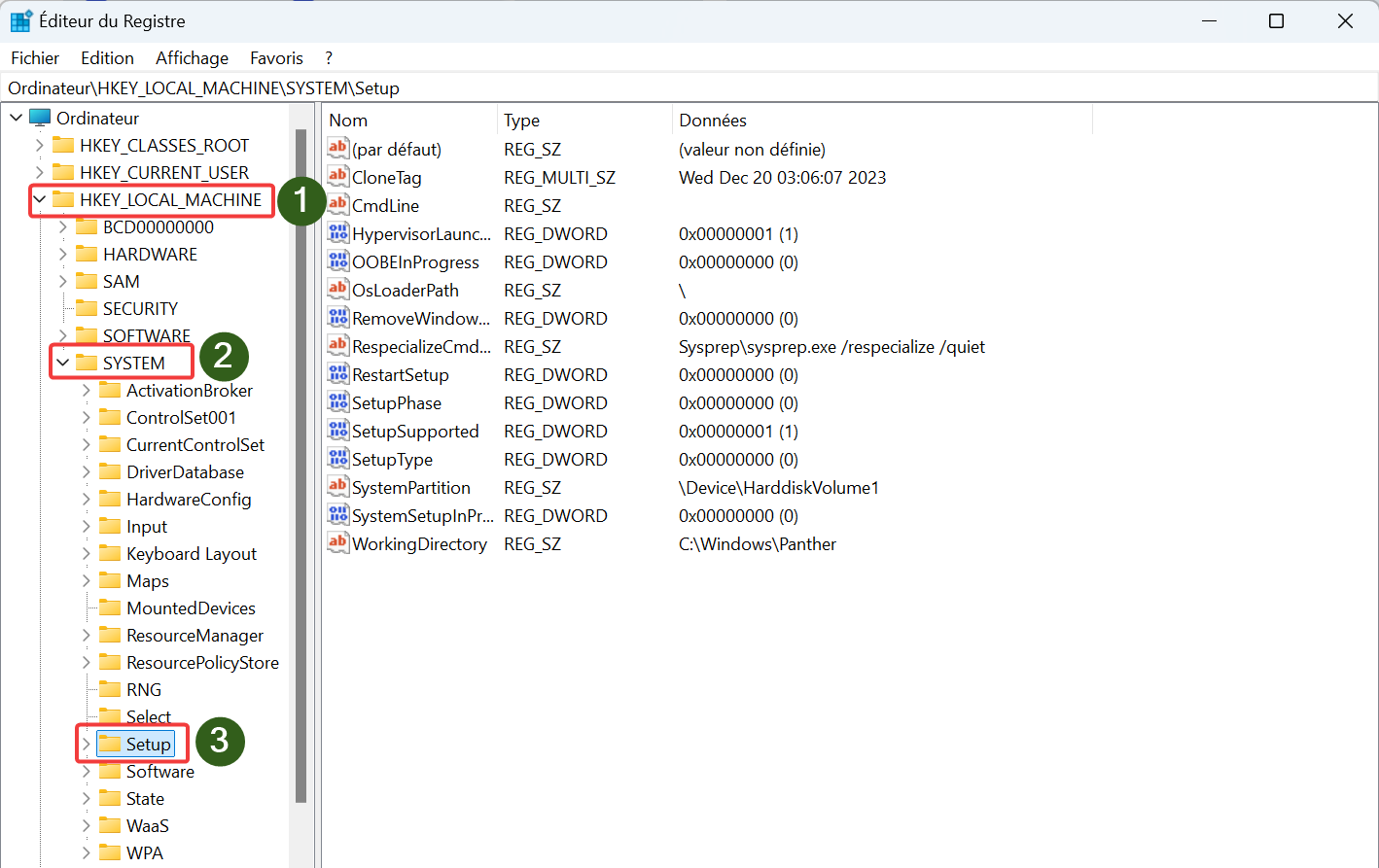Expand the HKEY_CLASSES_ROOT key
This screenshot has height=868, width=1379.
(40, 145)
